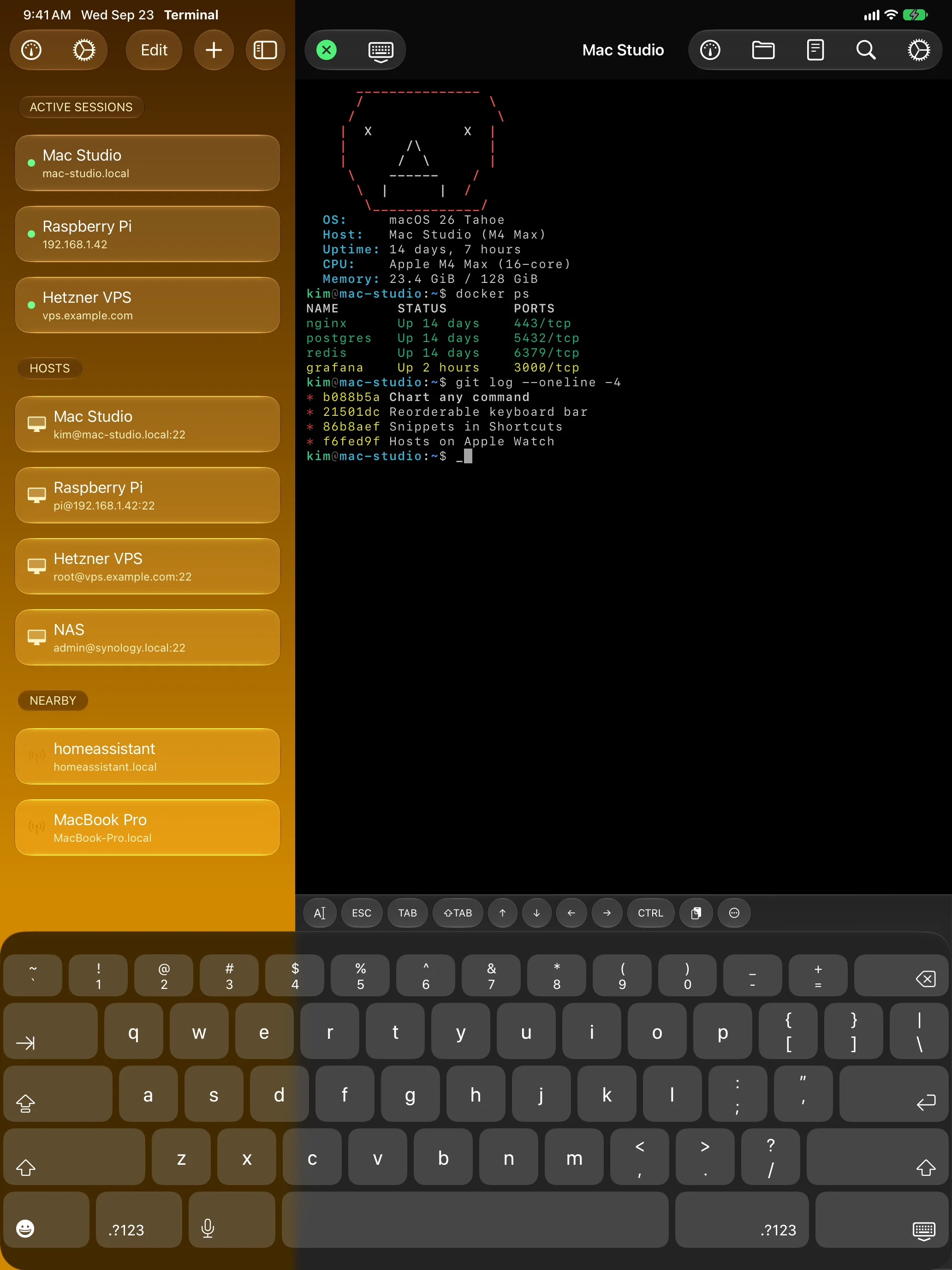952x1270 pixels.
Task: Tap the clock 9:41 AM in status bar
Action: pos(47,15)
